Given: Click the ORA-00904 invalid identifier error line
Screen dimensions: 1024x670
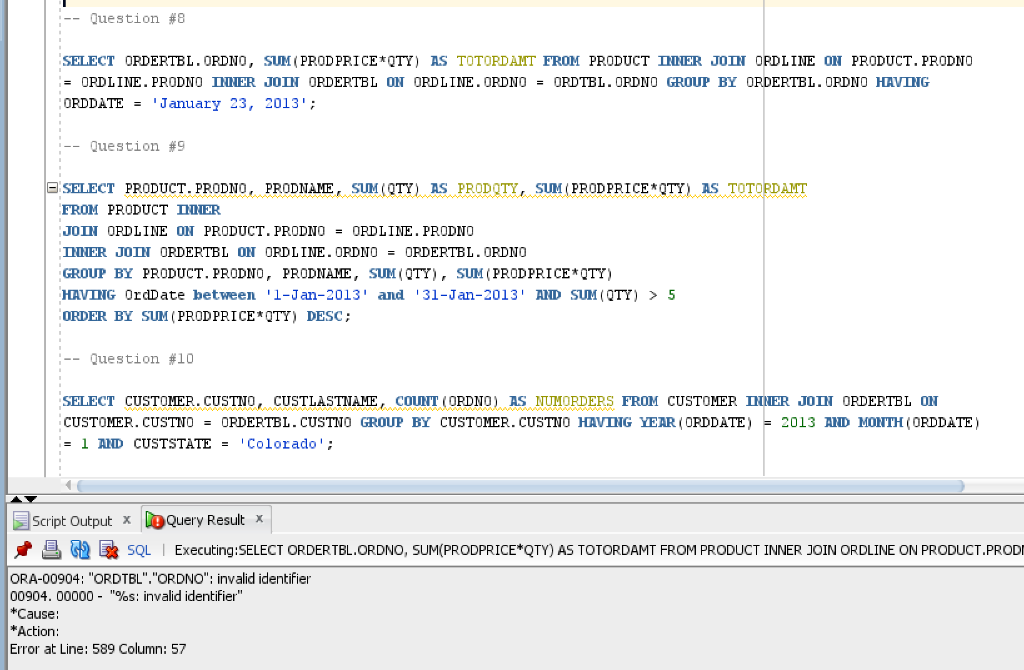Looking at the screenshot, I should 161,579.
